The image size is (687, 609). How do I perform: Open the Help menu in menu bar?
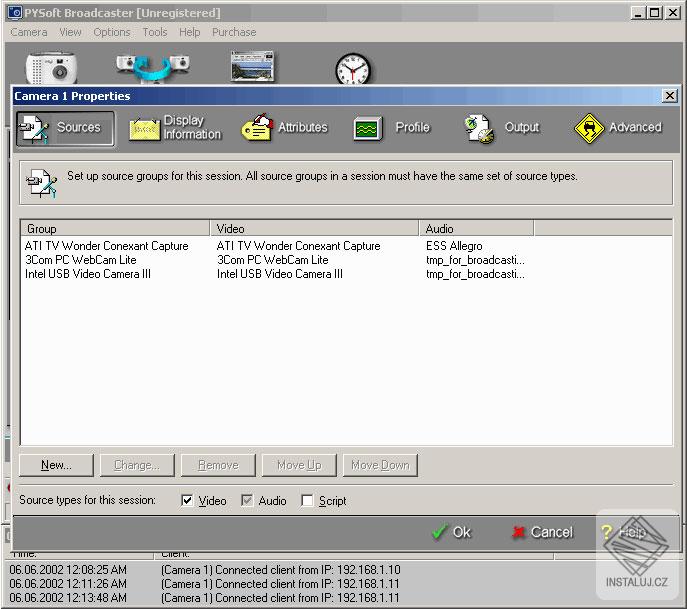(189, 32)
